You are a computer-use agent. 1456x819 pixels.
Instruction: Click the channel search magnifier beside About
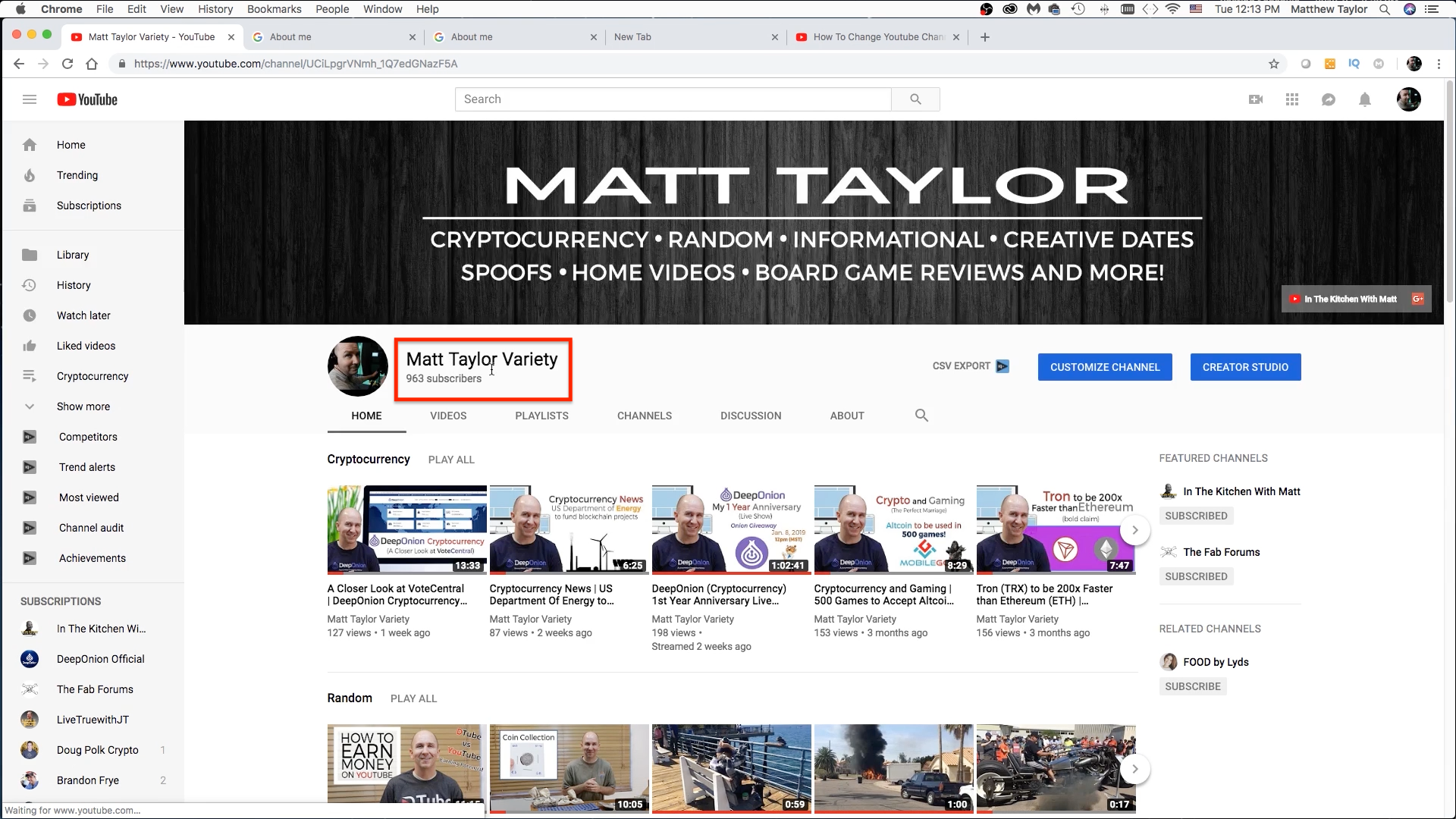click(x=921, y=416)
